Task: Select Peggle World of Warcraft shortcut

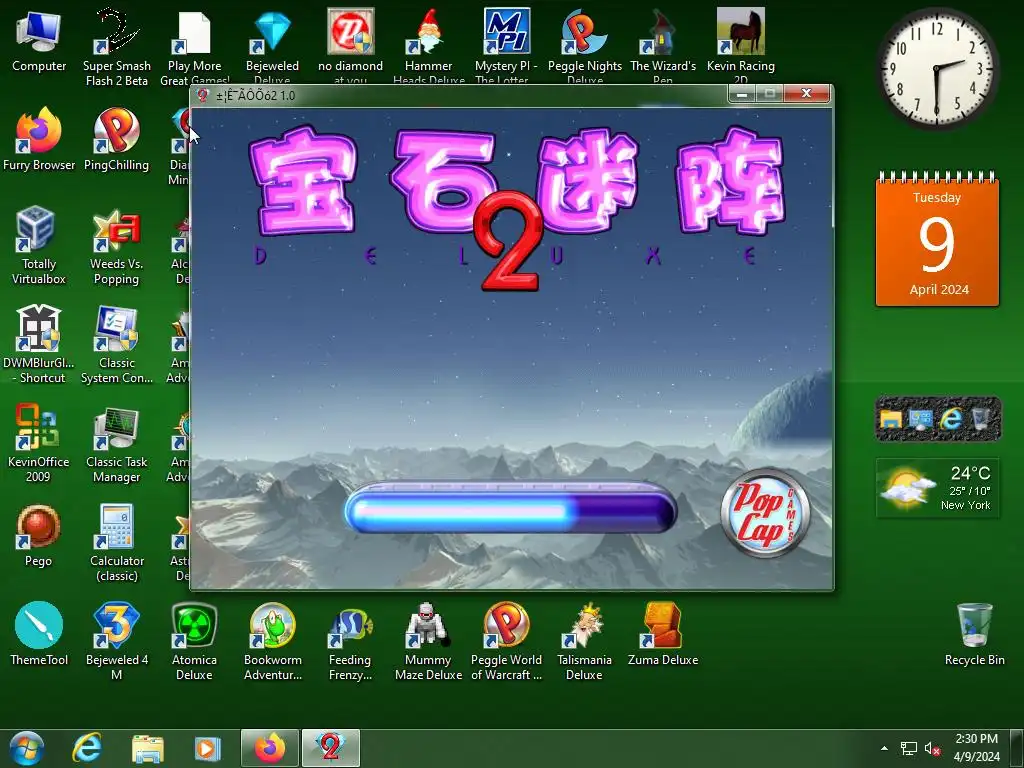Action: [x=506, y=641]
